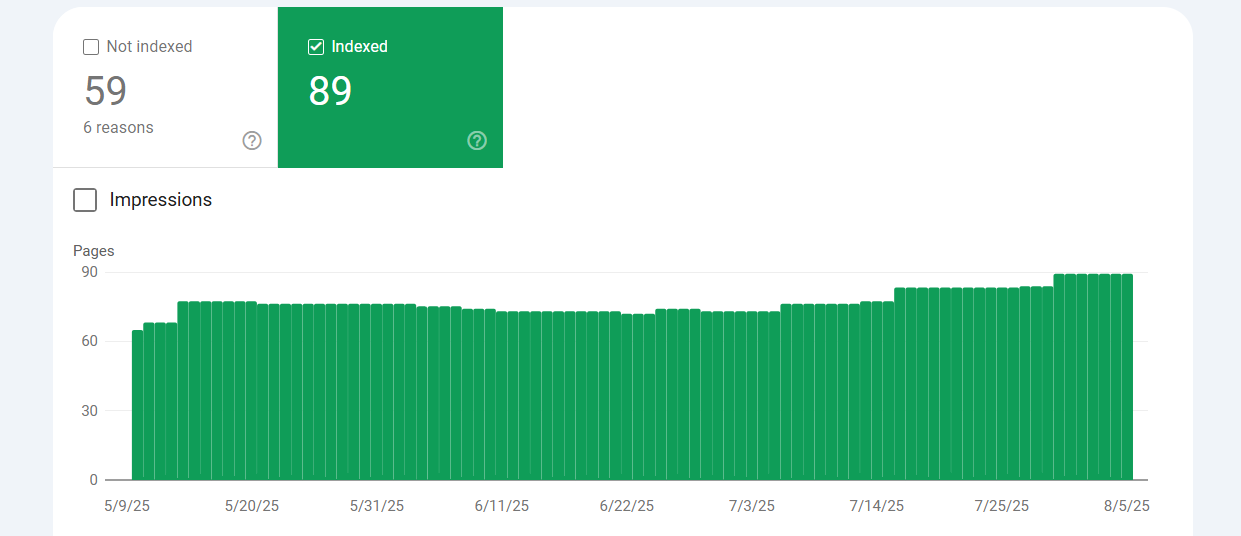Uncheck the Indexed checkbox
Image resolution: width=1241 pixels, height=536 pixels.
point(316,47)
